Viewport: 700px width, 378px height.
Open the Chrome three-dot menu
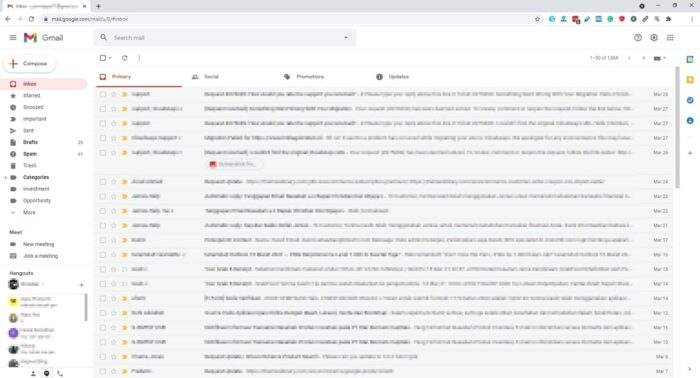(x=692, y=19)
